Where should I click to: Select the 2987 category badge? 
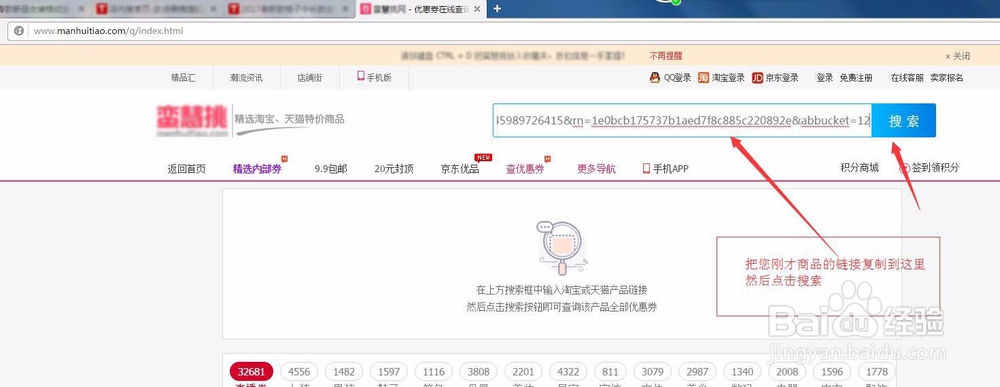[698, 372]
